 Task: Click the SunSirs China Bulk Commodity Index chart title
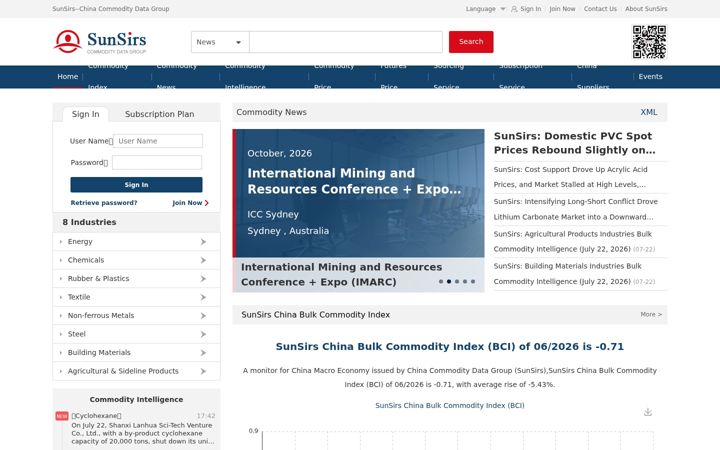tap(450, 405)
